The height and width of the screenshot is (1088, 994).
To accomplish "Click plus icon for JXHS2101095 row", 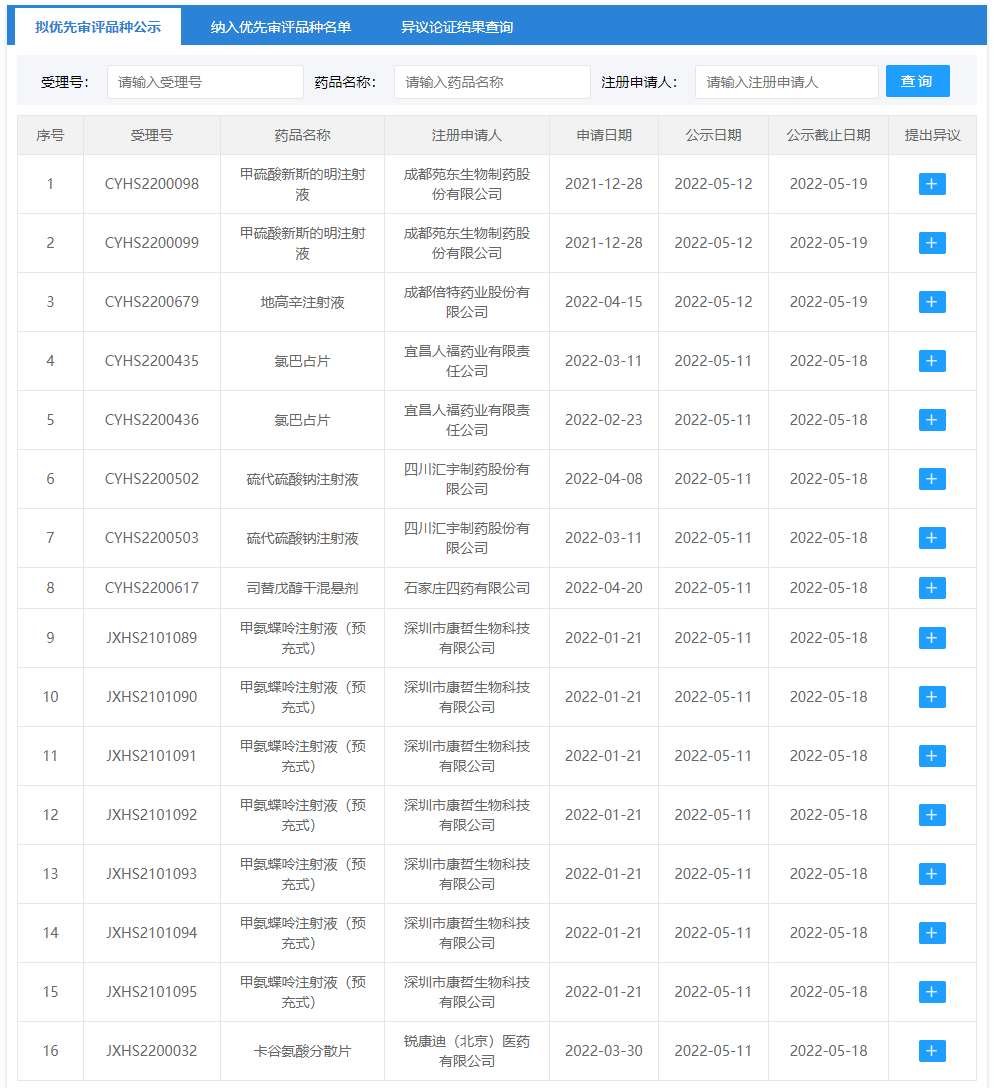I will coord(931,992).
